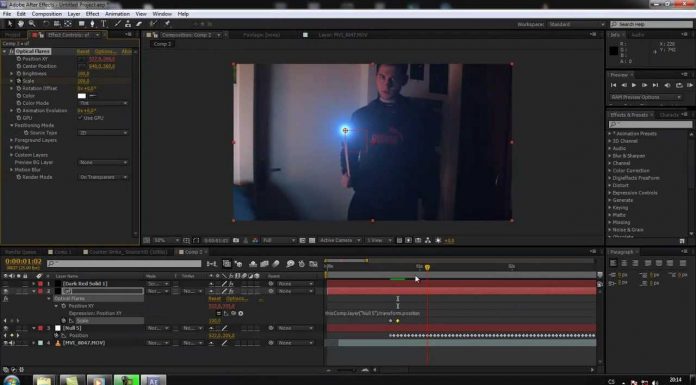Click the white Color swatch
Image resolution: width=696 pixels, height=385 pixels.
point(82,95)
